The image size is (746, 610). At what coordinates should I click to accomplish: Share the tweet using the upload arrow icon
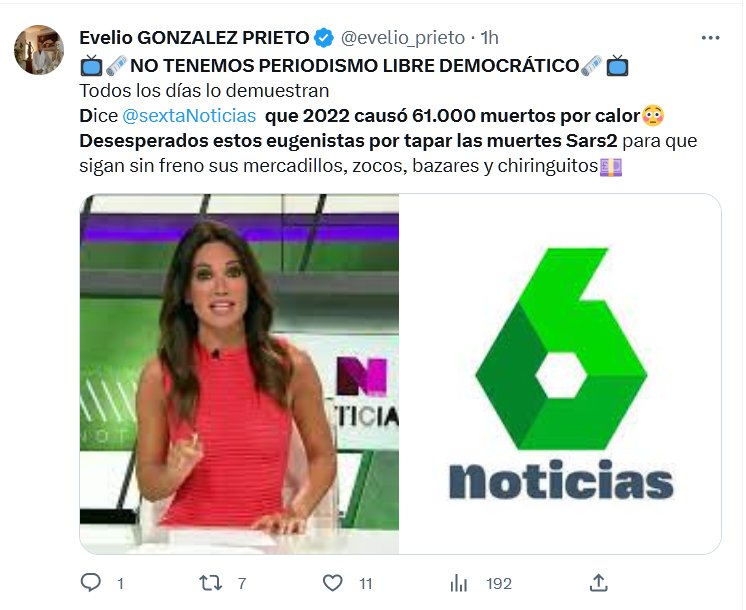click(599, 582)
